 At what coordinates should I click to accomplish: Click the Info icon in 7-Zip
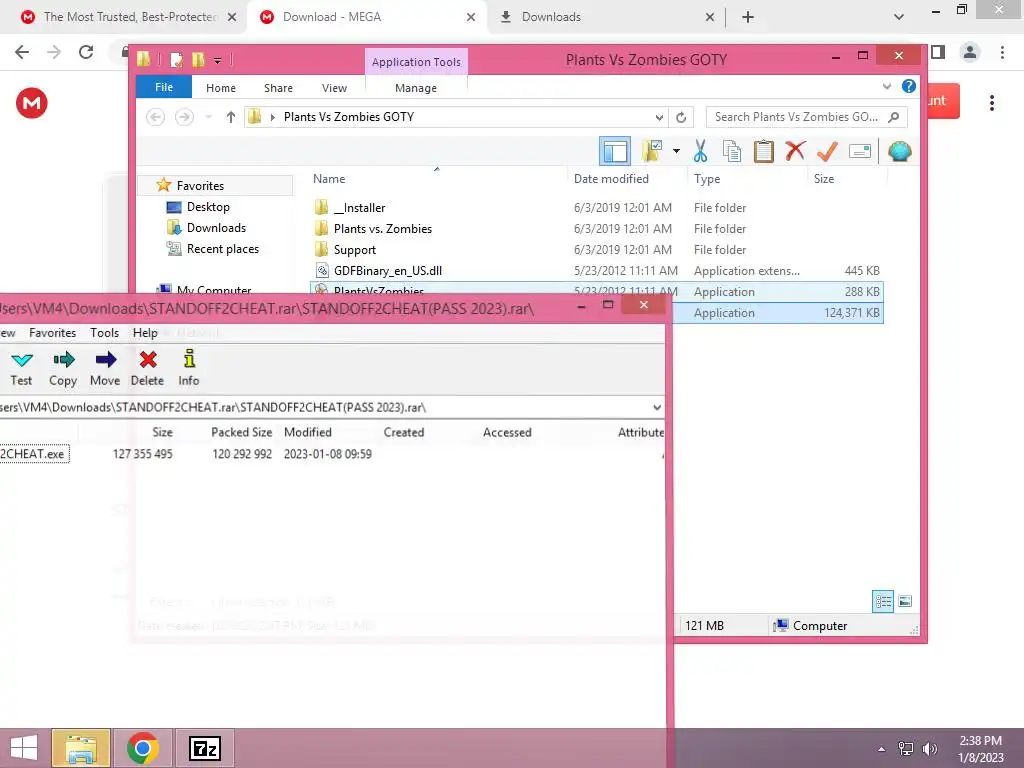pyautogui.click(x=189, y=368)
